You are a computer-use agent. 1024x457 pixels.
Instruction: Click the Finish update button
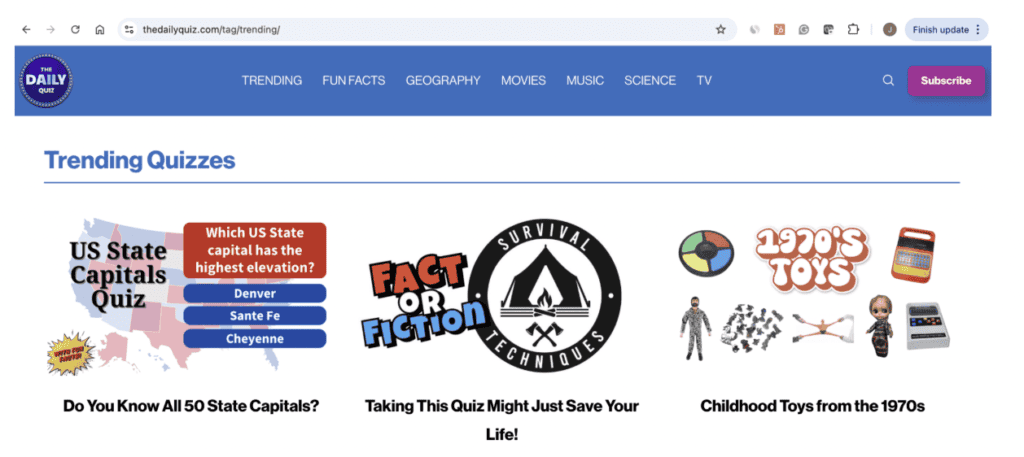[946, 29]
